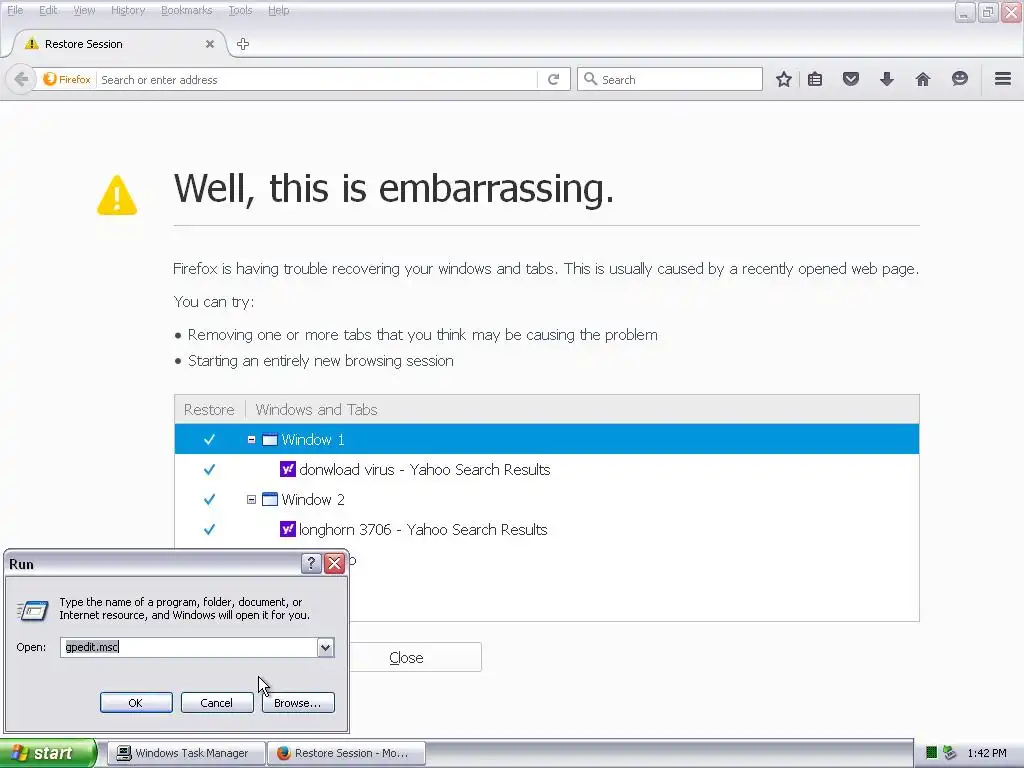Click the Window 2 folder icon

tap(270, 500)
